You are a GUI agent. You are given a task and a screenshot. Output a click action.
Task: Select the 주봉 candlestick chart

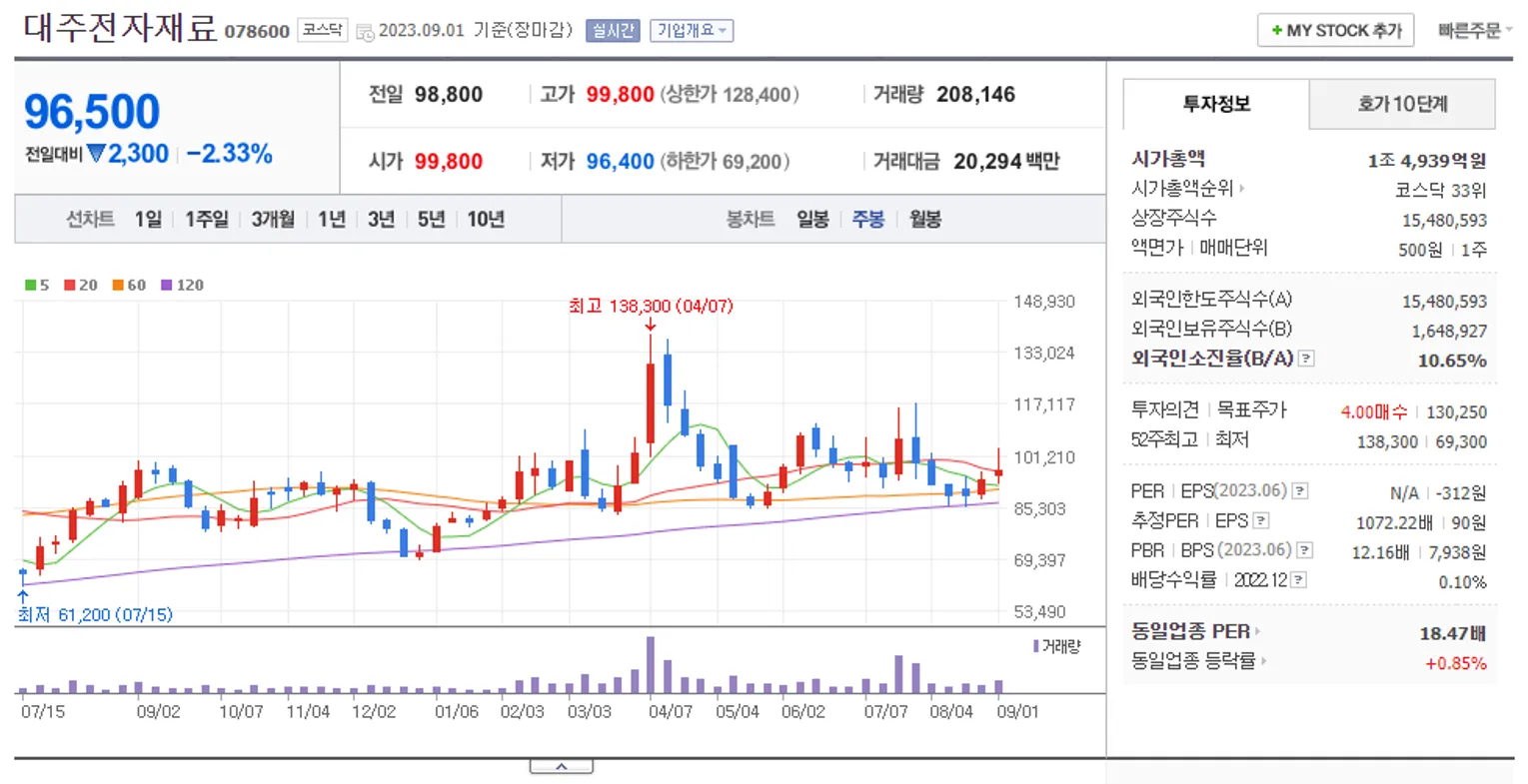[868, 220]
